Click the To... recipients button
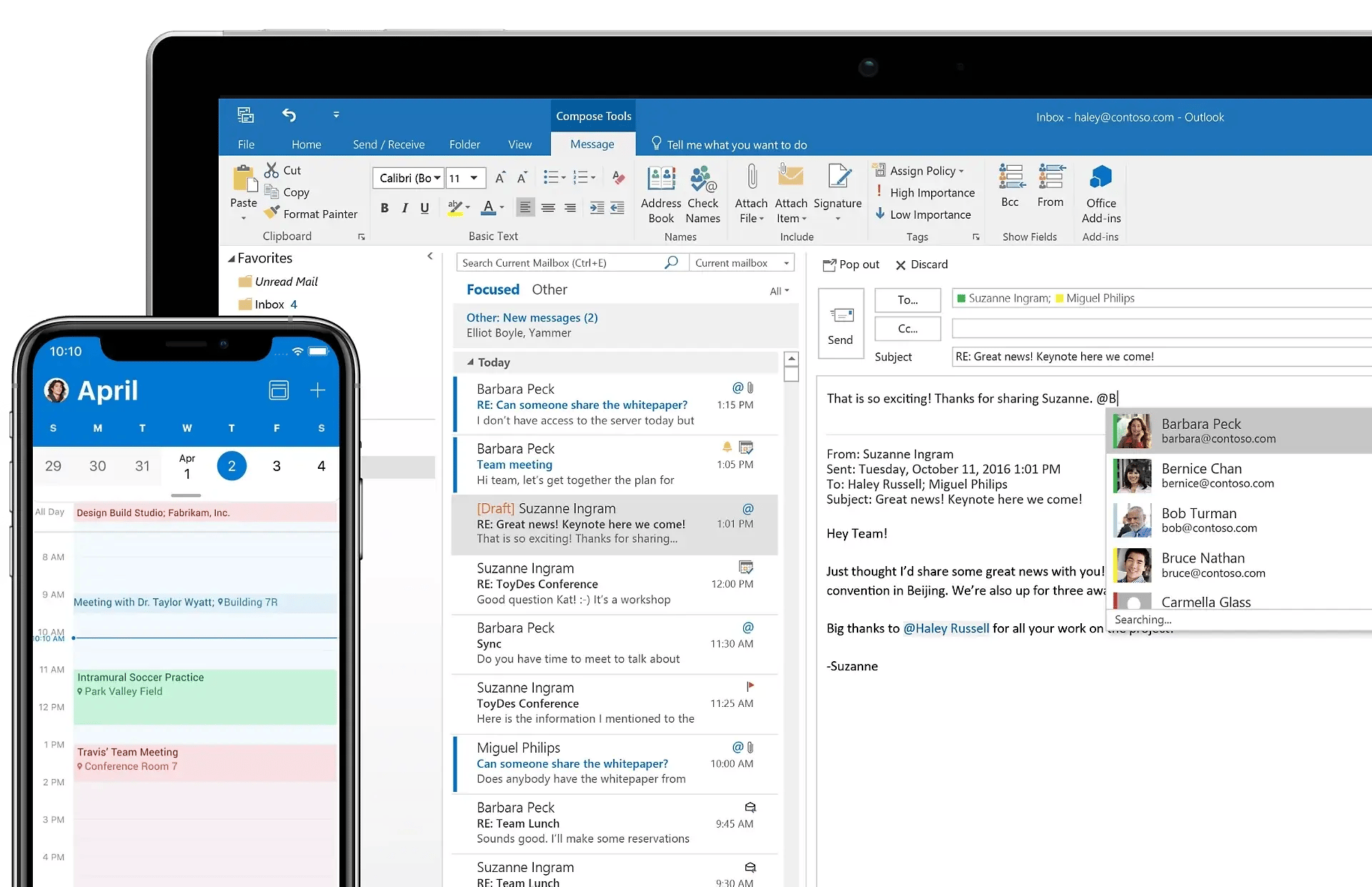This screenshot has width=1372, height=887. click(x=908, y=299)
